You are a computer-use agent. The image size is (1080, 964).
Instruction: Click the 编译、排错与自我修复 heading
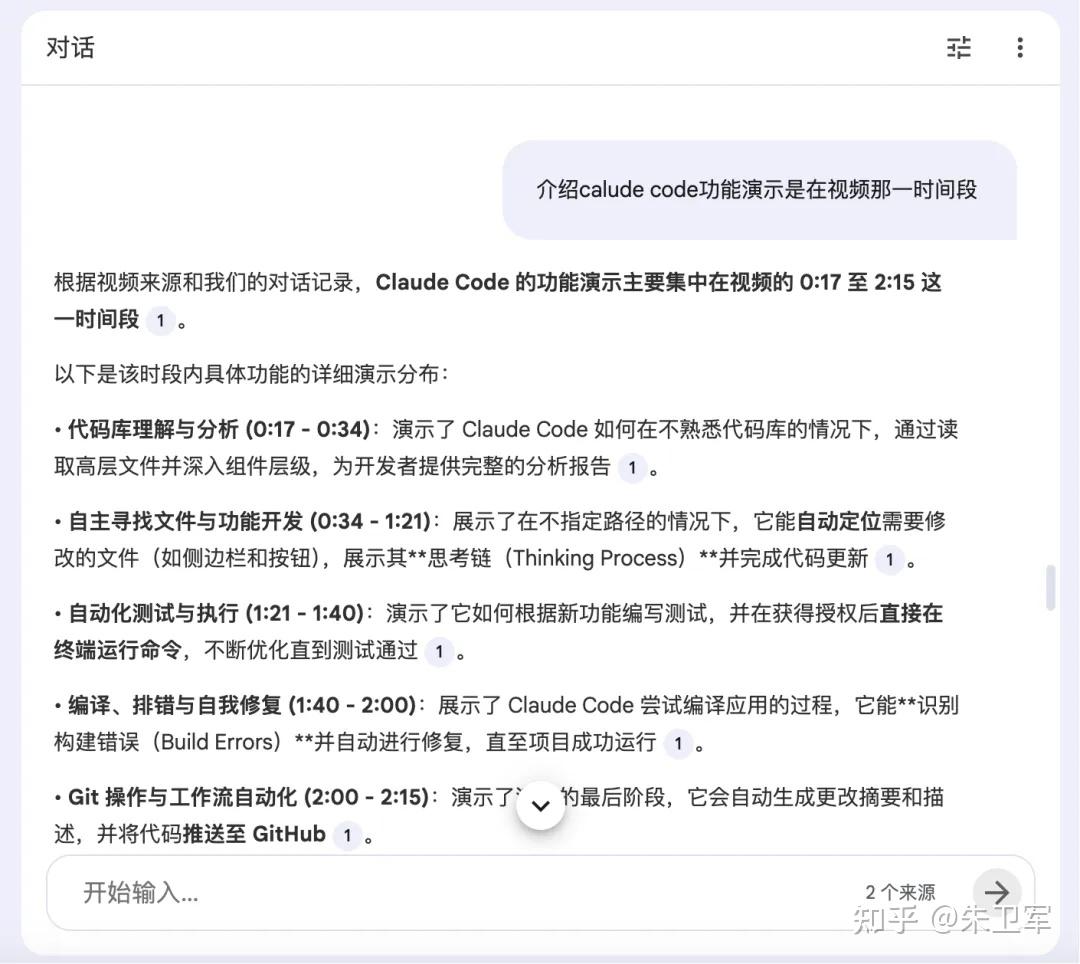pos(242,705)
